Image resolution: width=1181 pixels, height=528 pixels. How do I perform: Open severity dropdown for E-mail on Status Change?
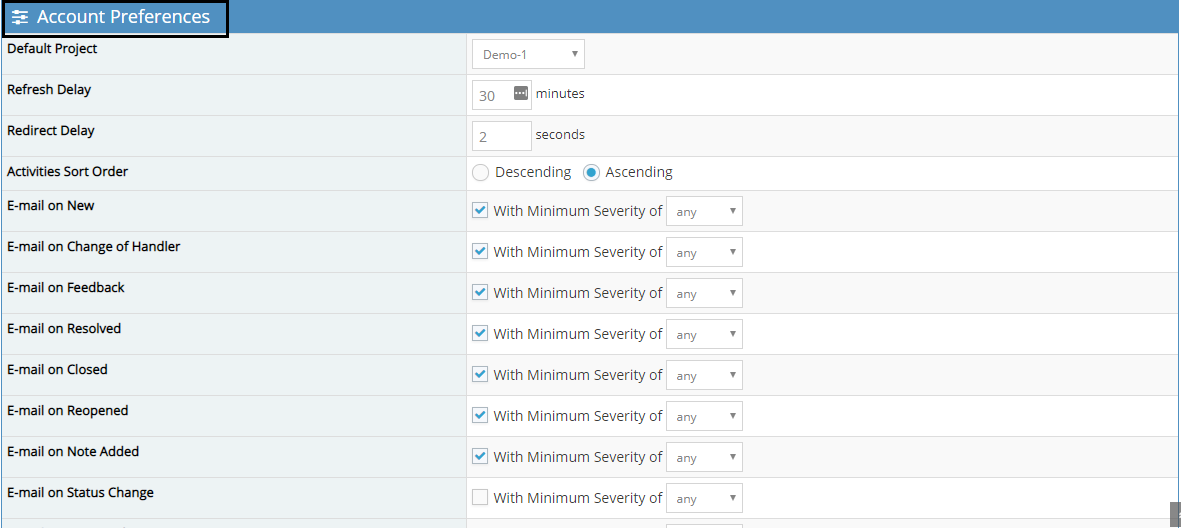tap(704, 498)
